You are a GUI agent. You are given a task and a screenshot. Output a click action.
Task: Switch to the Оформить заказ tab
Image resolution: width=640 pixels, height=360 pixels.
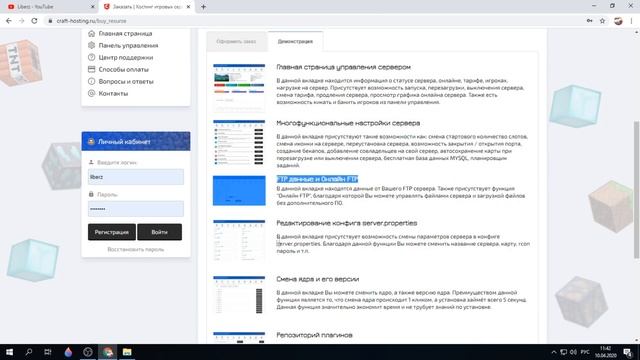(236, 41)
